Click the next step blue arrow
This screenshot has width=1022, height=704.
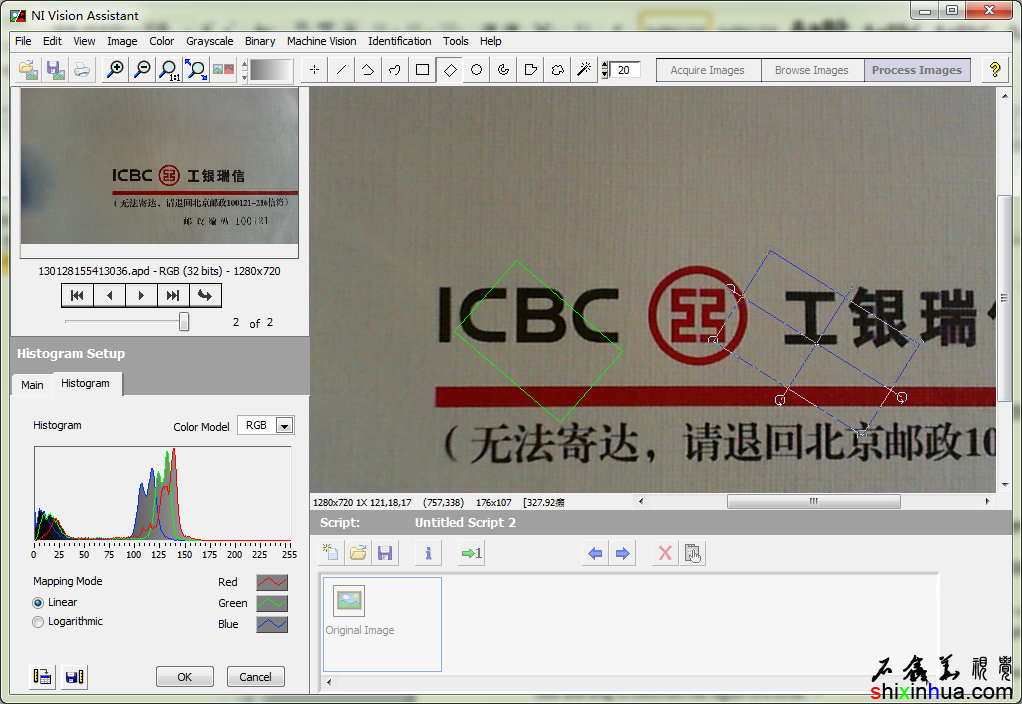coord(622,553)
